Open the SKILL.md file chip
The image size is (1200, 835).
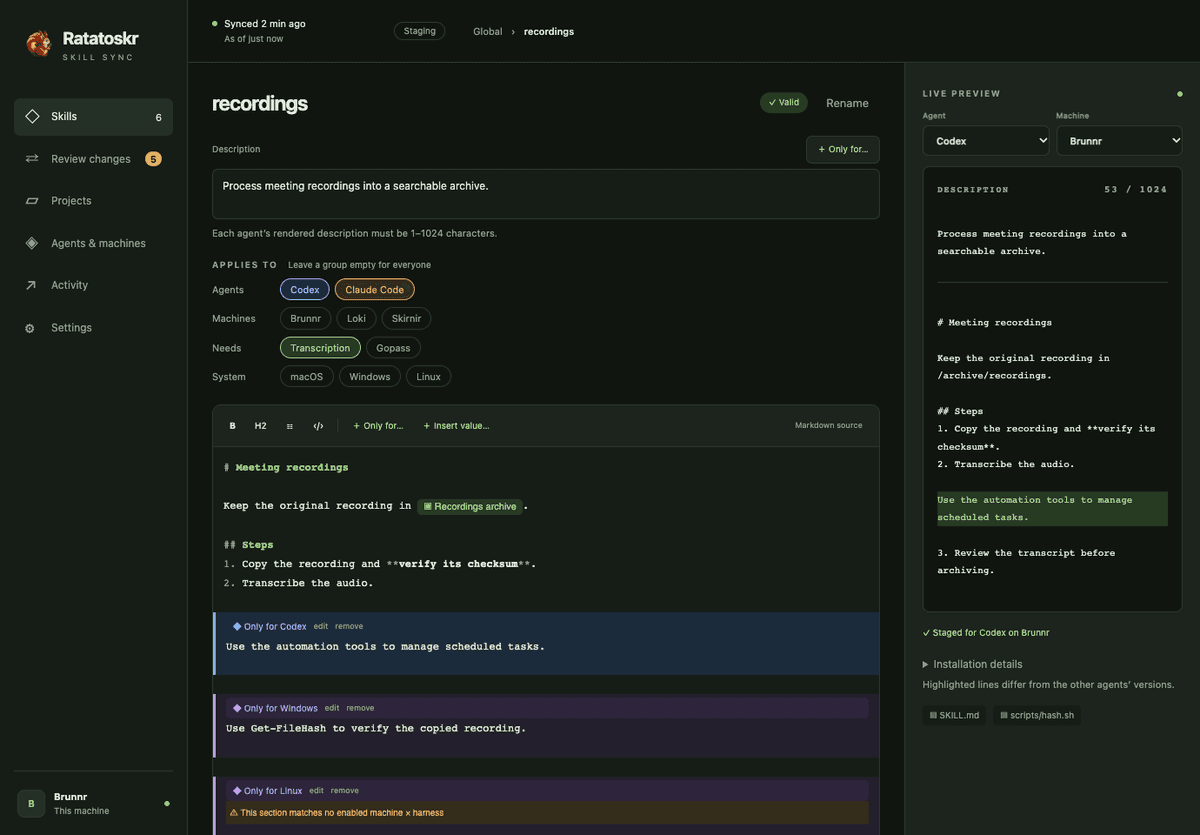click(954, 715)
